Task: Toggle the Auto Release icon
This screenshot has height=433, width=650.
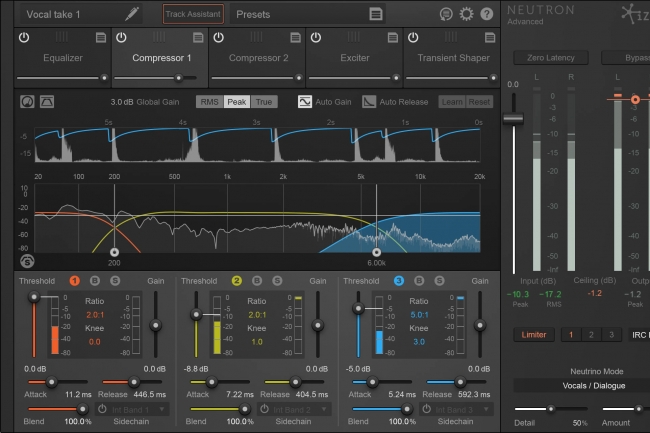Action: pyautogui.click(x=369, y=102)
